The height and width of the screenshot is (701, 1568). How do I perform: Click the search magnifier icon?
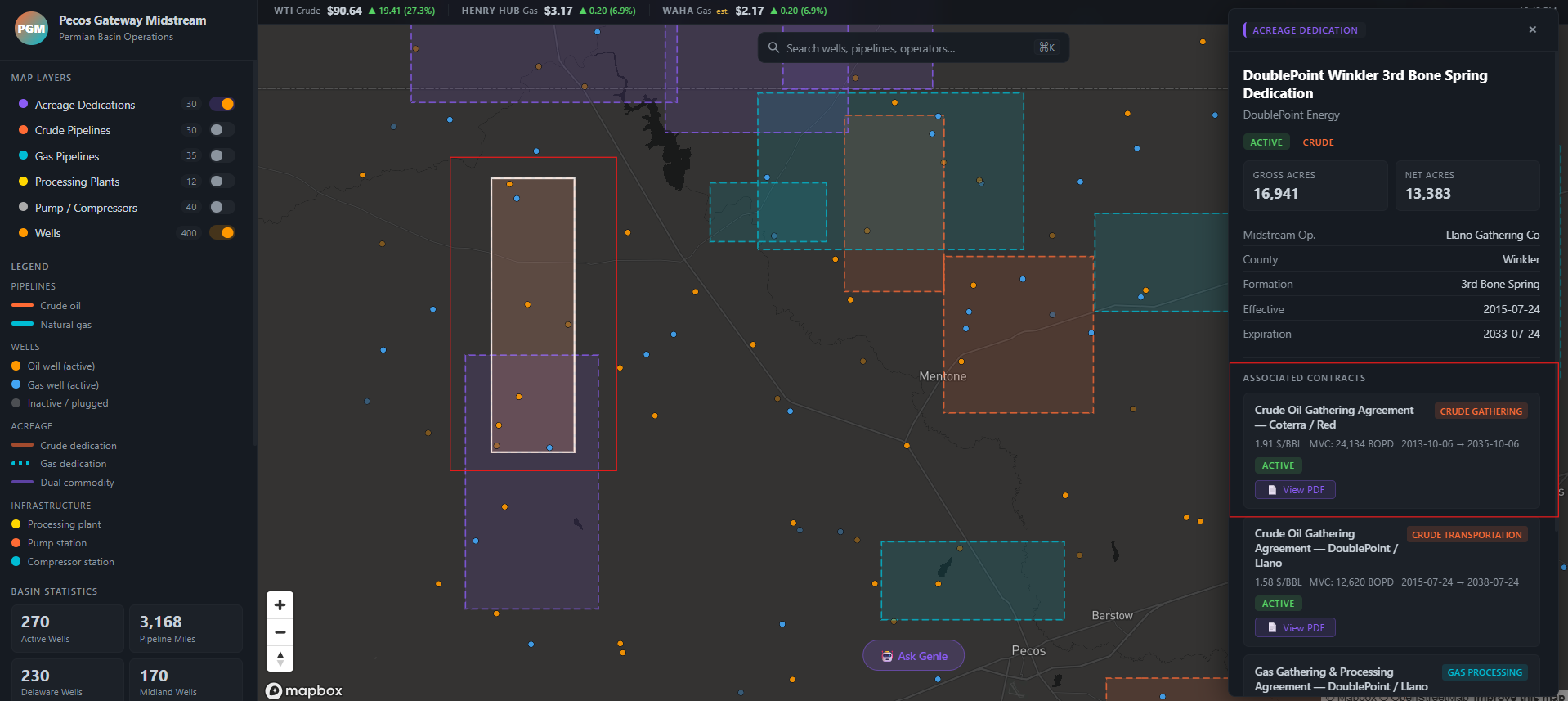[x=773, y=48]
